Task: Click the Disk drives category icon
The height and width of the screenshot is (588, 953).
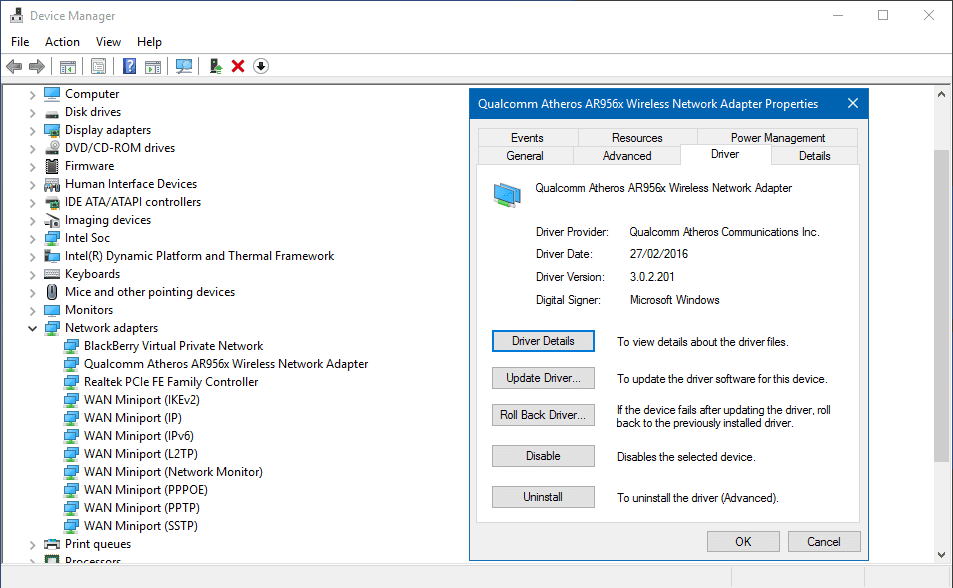Action: click(x=52, y=112)
